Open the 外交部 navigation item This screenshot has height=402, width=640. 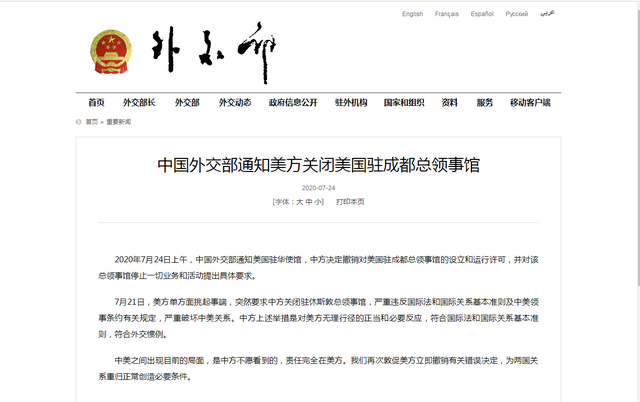click(187, 102)
